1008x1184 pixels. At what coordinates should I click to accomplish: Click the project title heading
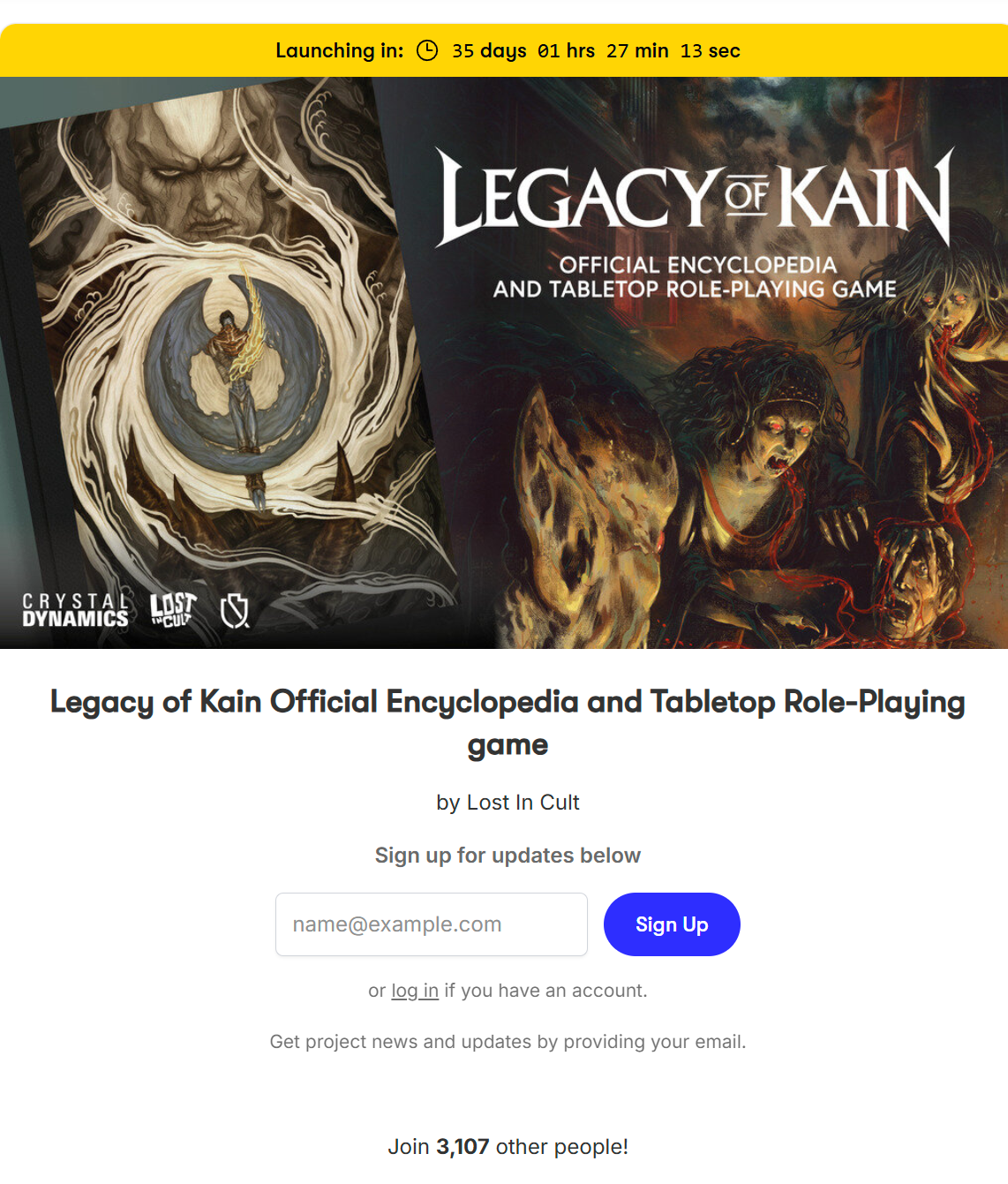point(508,723)
